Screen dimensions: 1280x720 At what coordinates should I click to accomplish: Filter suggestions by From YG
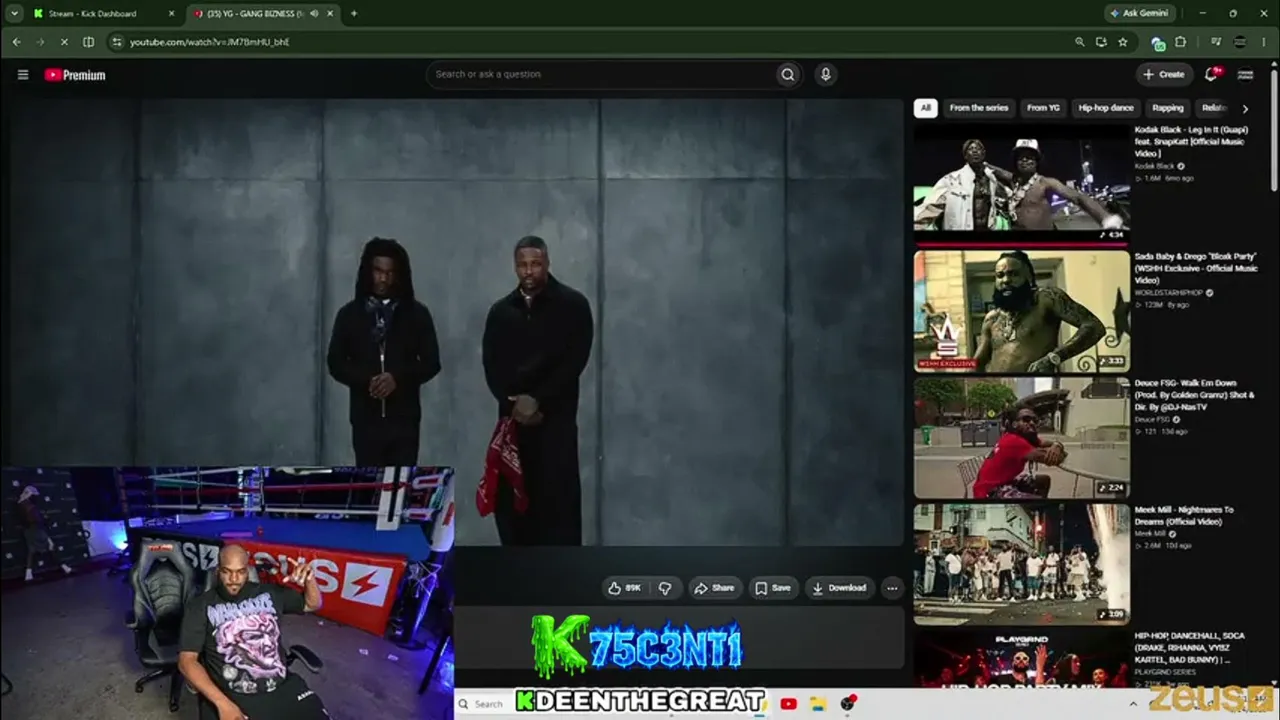point(1043,108)
